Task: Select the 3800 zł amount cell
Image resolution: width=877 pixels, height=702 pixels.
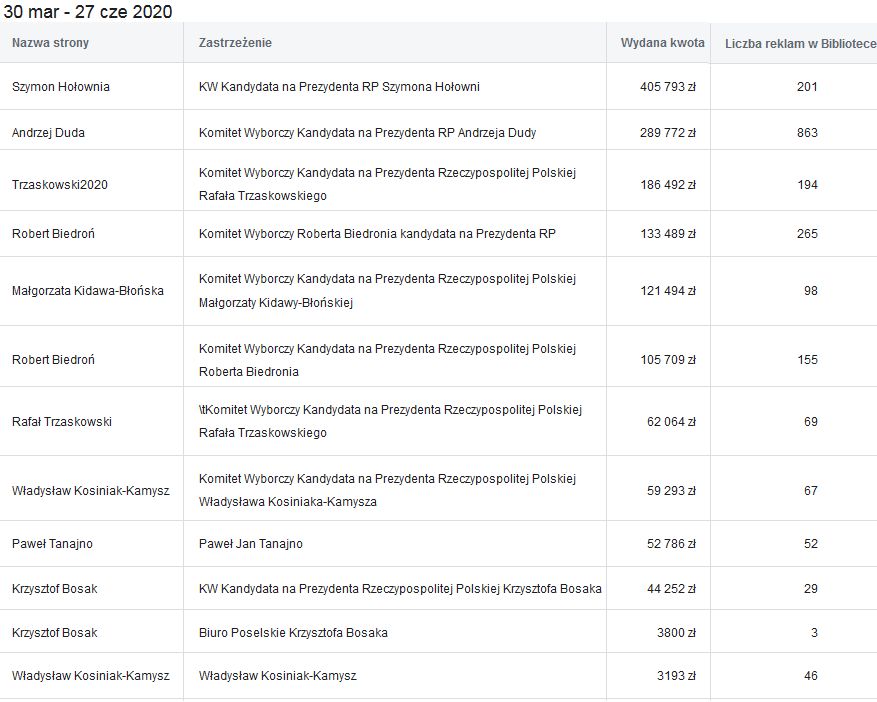Action: pyautogui.click(x=675, y=633)
